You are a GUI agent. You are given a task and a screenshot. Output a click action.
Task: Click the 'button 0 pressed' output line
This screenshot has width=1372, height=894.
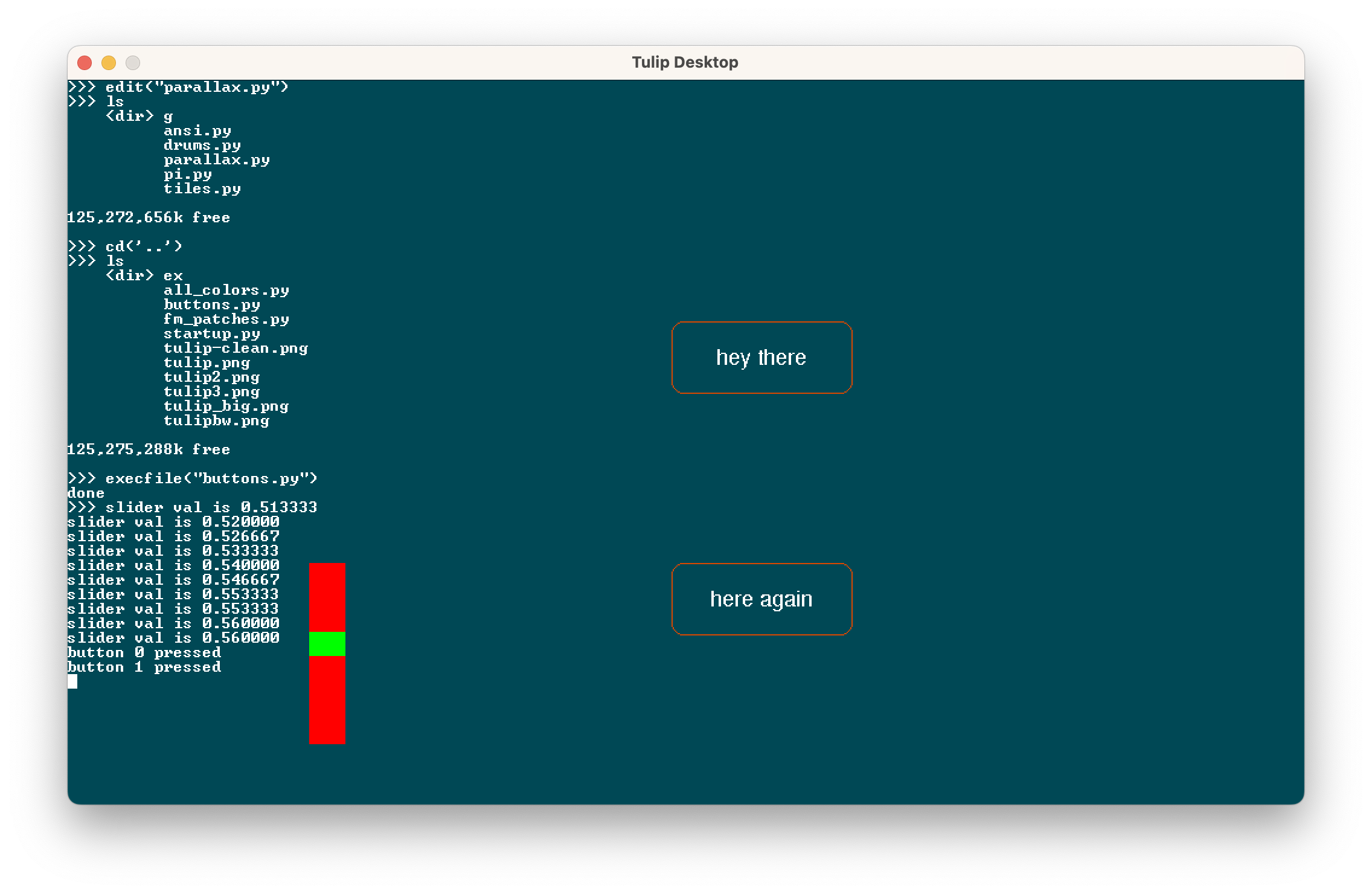pyautogui.click(x=144, y=652)
